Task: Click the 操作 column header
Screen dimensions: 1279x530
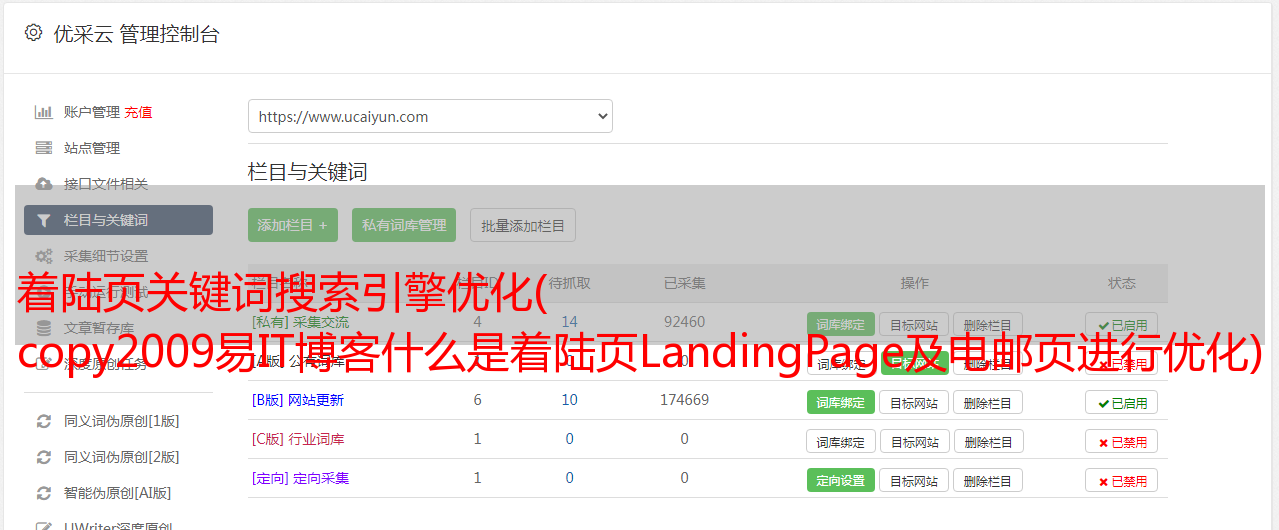Action: click(914, 283)
